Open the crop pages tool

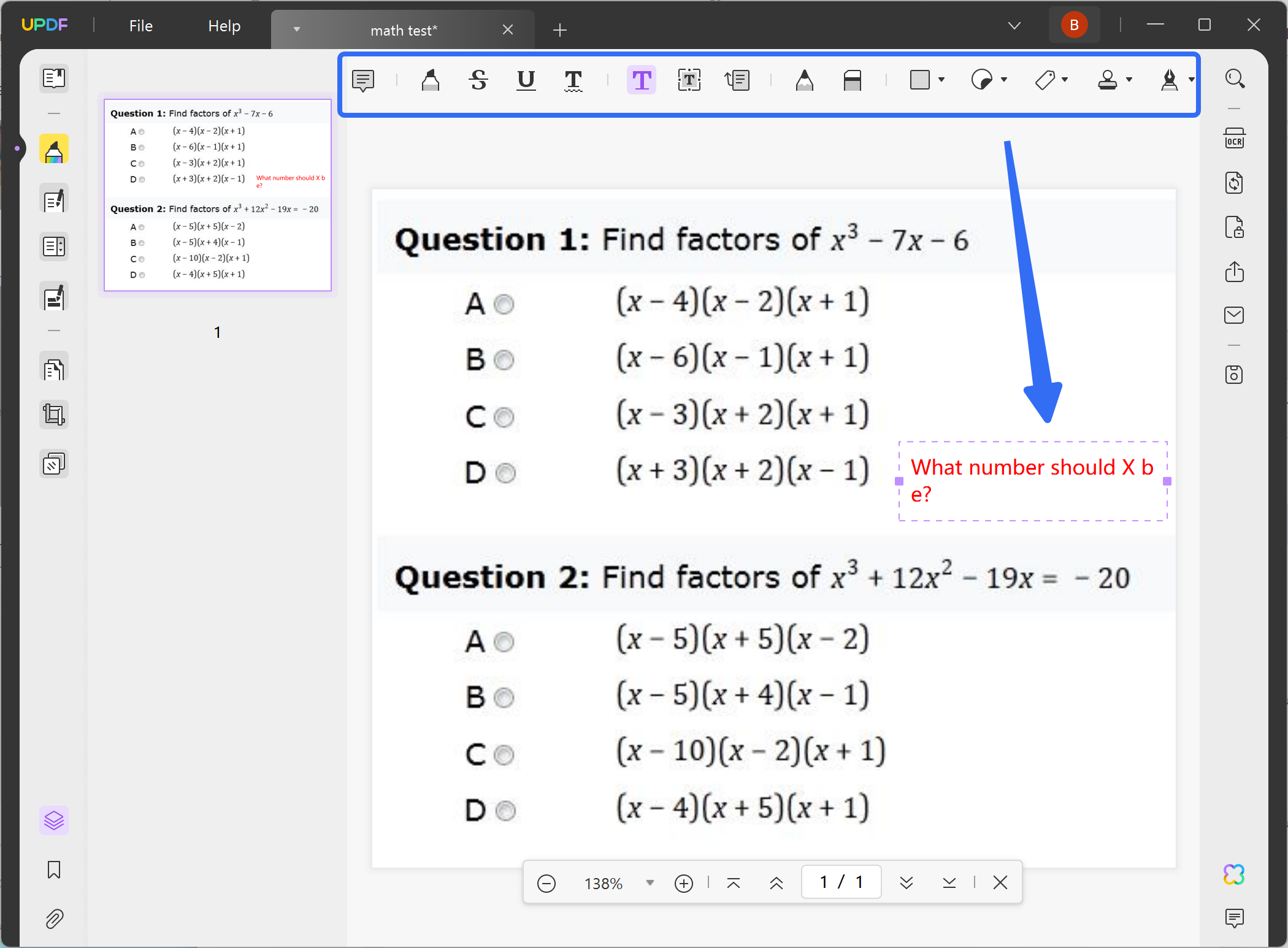(x=54, y=414)
